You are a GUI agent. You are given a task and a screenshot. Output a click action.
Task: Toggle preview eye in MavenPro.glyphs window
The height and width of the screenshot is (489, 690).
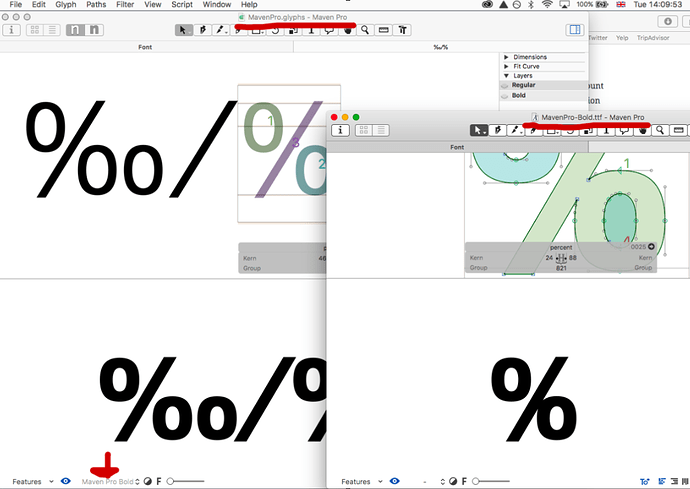66,481
